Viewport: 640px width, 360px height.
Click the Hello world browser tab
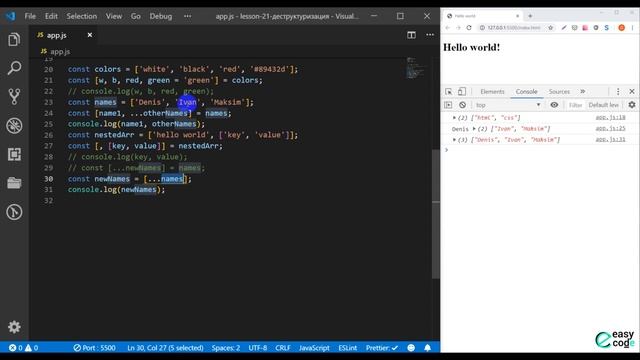point(482,16)
